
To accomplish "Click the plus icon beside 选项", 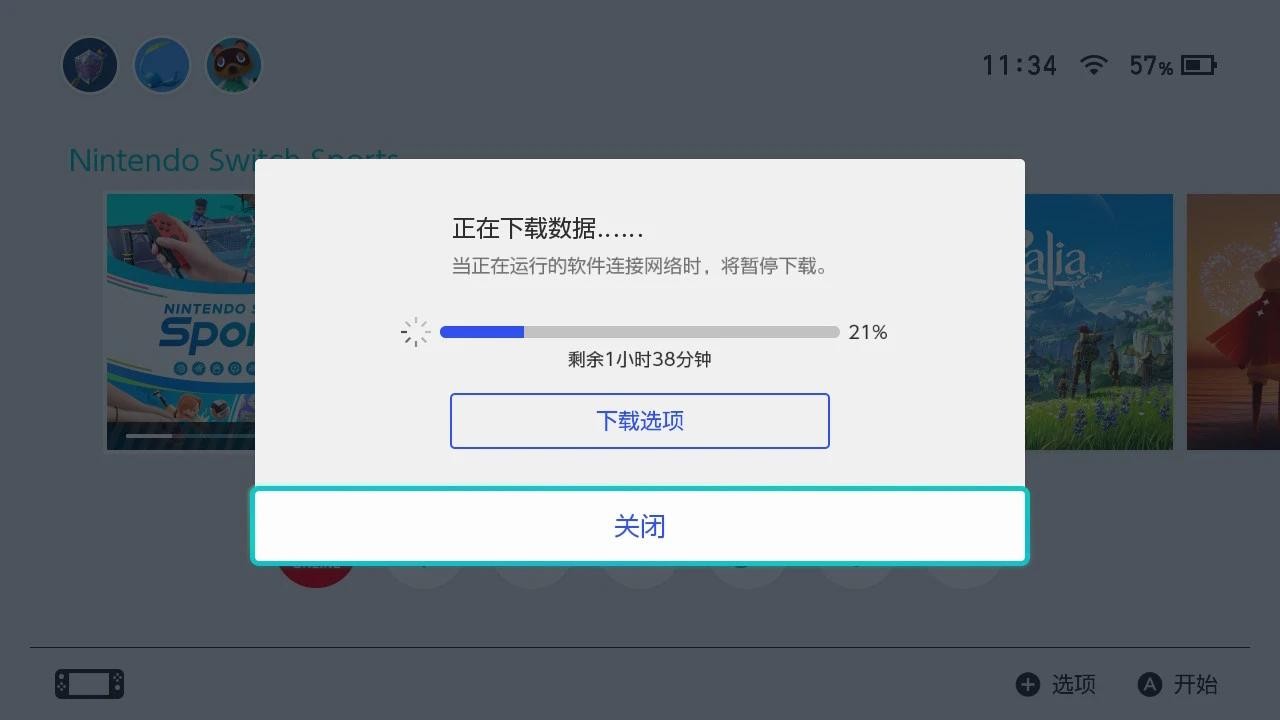I will pos(1028,684).
